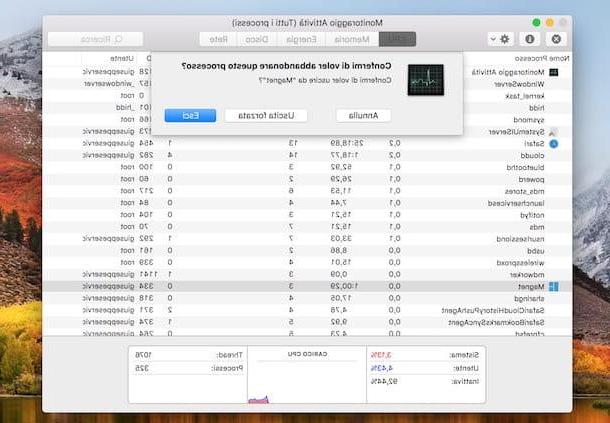Screen dimensions: 610x423
Task: Click the Sistema percentage value
Action: click(x=381, y=355)
